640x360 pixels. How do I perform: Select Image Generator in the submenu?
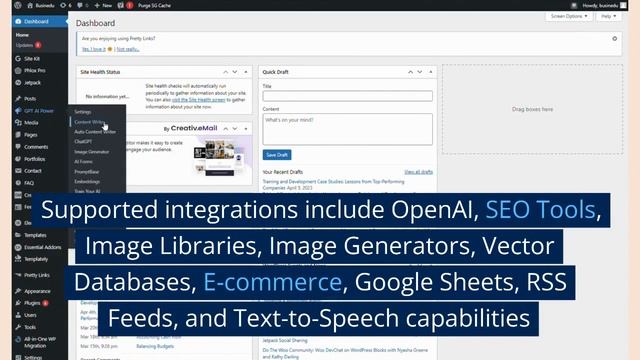pos(92,152)
